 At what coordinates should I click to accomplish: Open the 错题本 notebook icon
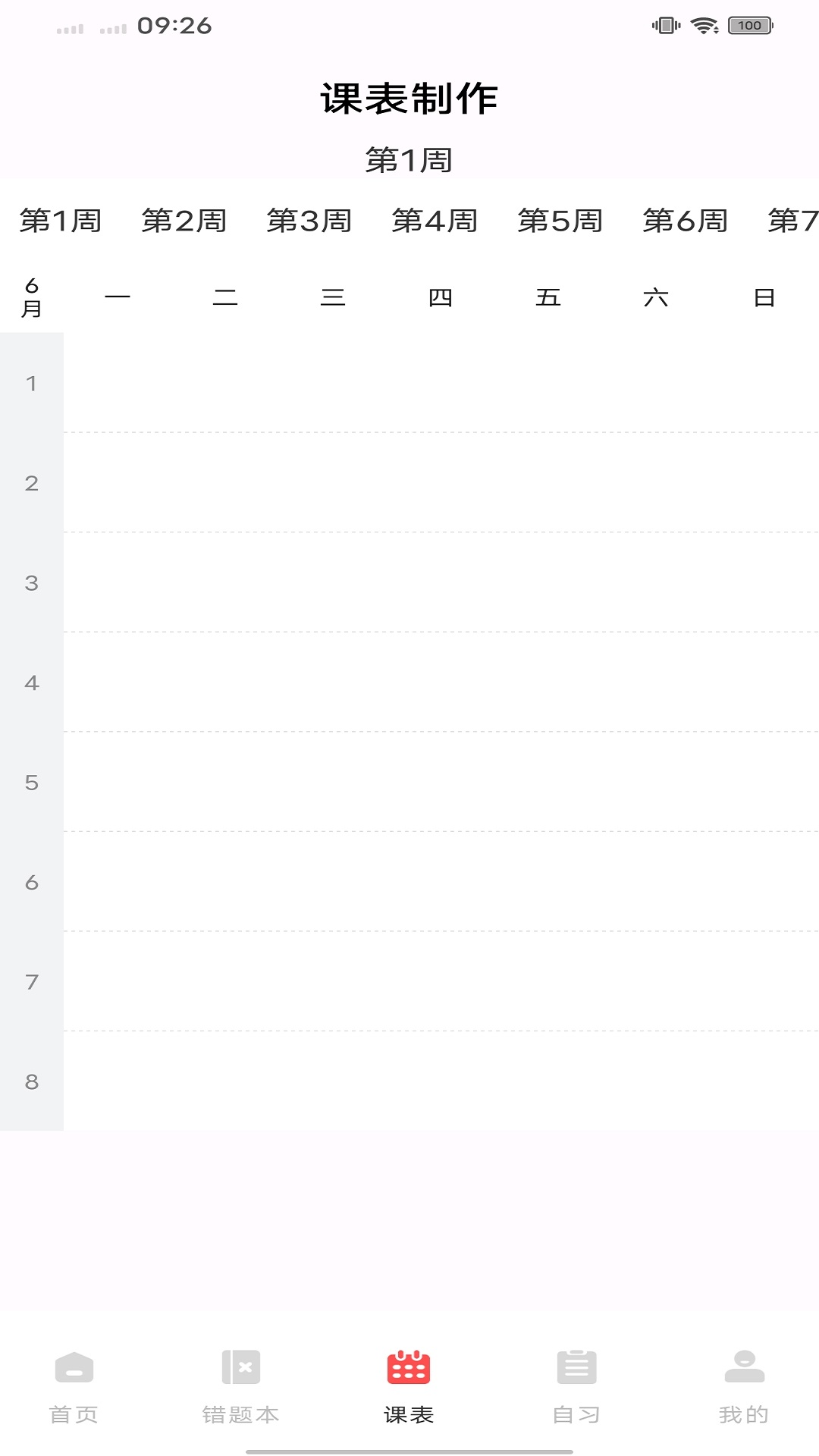pos(241,1367)
